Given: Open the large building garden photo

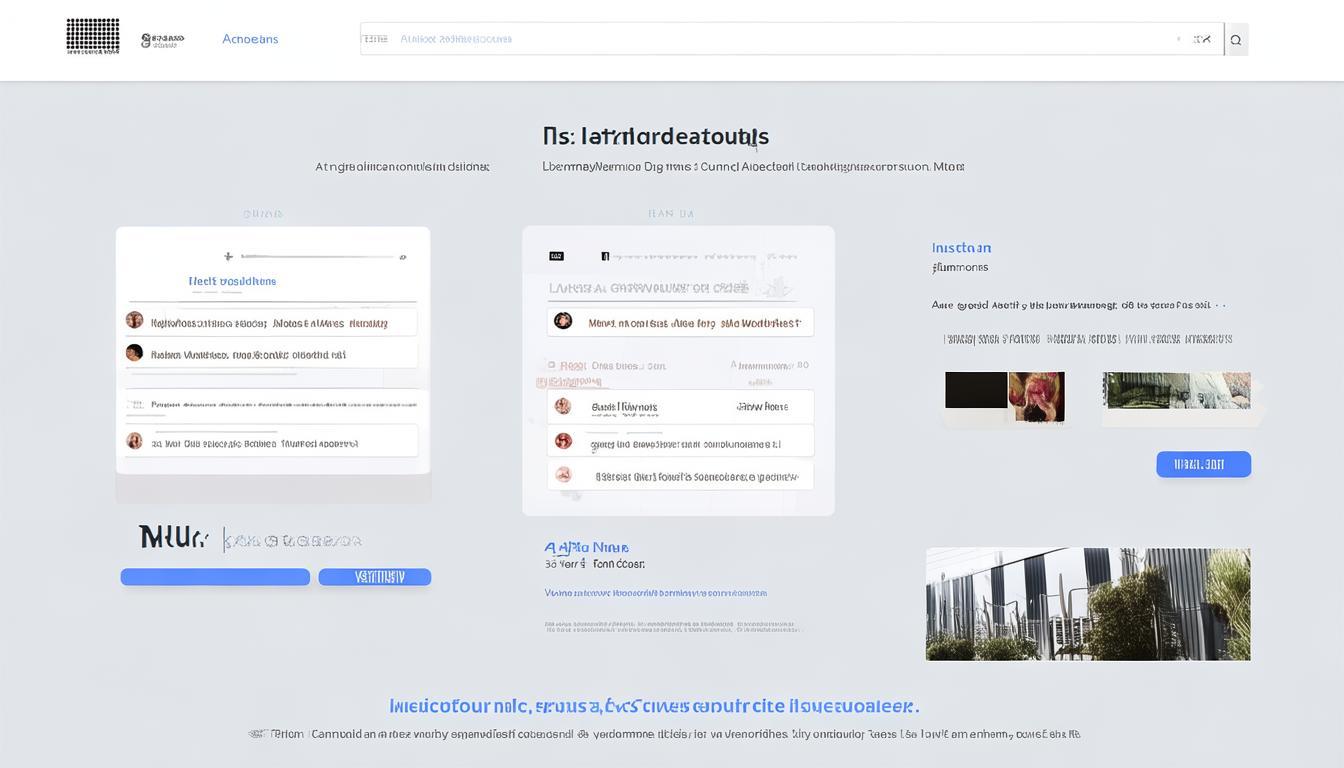Looking at the screenshot, I should pyautogui.click(x=1087, y=604).
